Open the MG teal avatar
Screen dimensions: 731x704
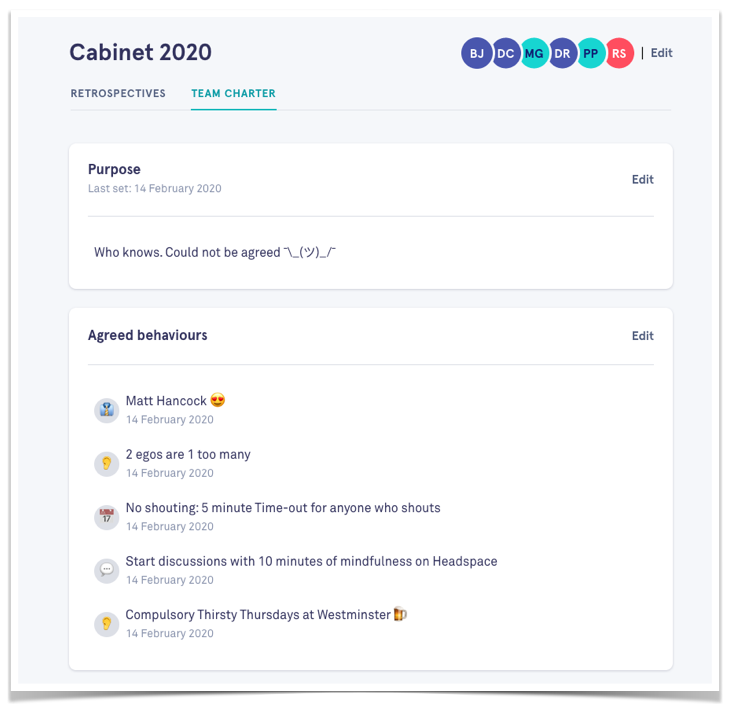(534, 53)
